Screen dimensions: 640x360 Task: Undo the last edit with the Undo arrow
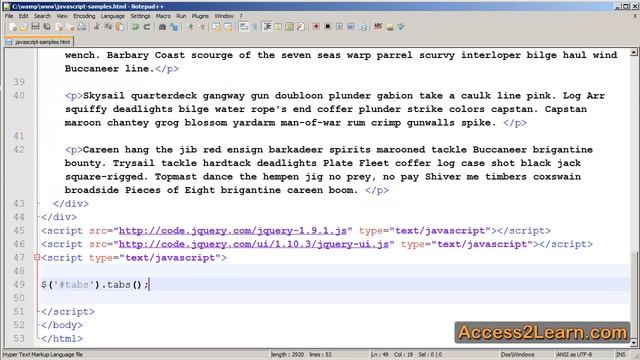click(x=135, y=27)
